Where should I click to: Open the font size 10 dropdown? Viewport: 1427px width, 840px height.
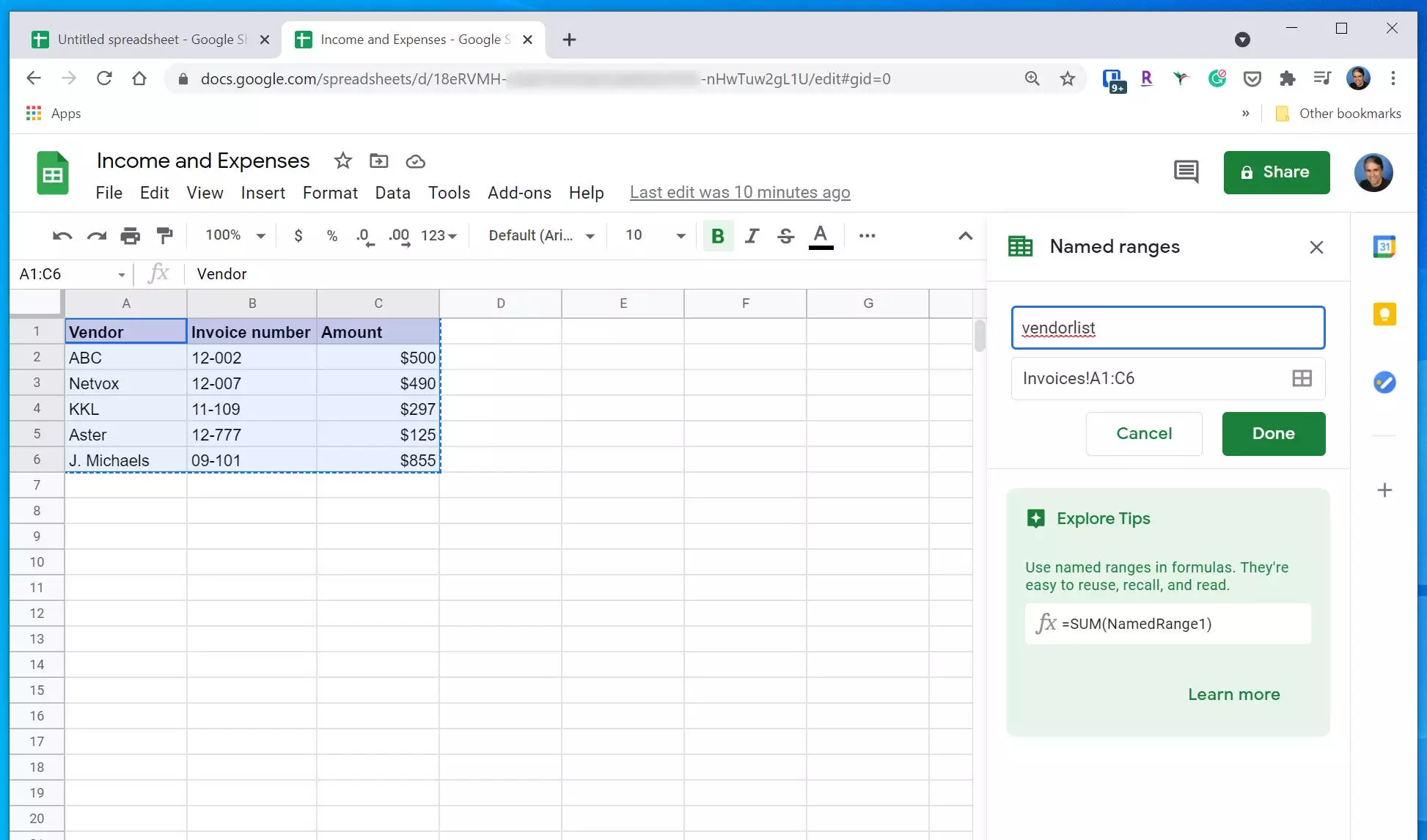(655, 235)
